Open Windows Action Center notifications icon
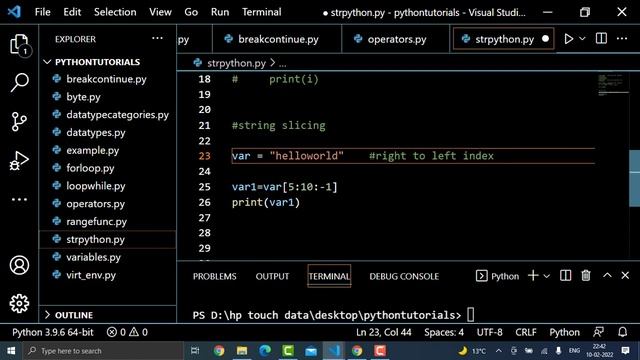Viewport: 640px width, 360px height. pyautogui.click(x=625, y=351)
